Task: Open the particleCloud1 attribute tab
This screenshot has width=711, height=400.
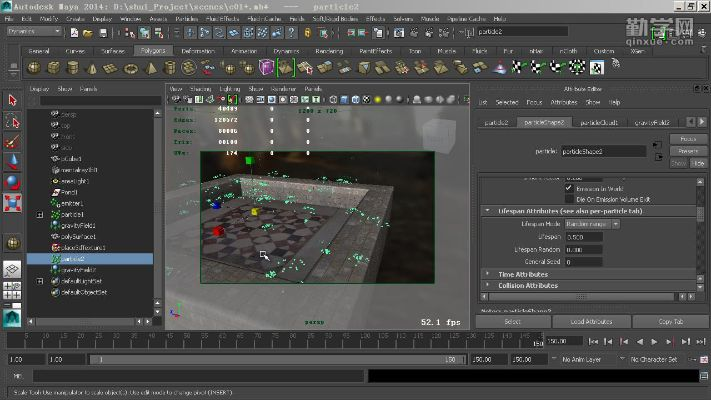Action: [601, 122]
